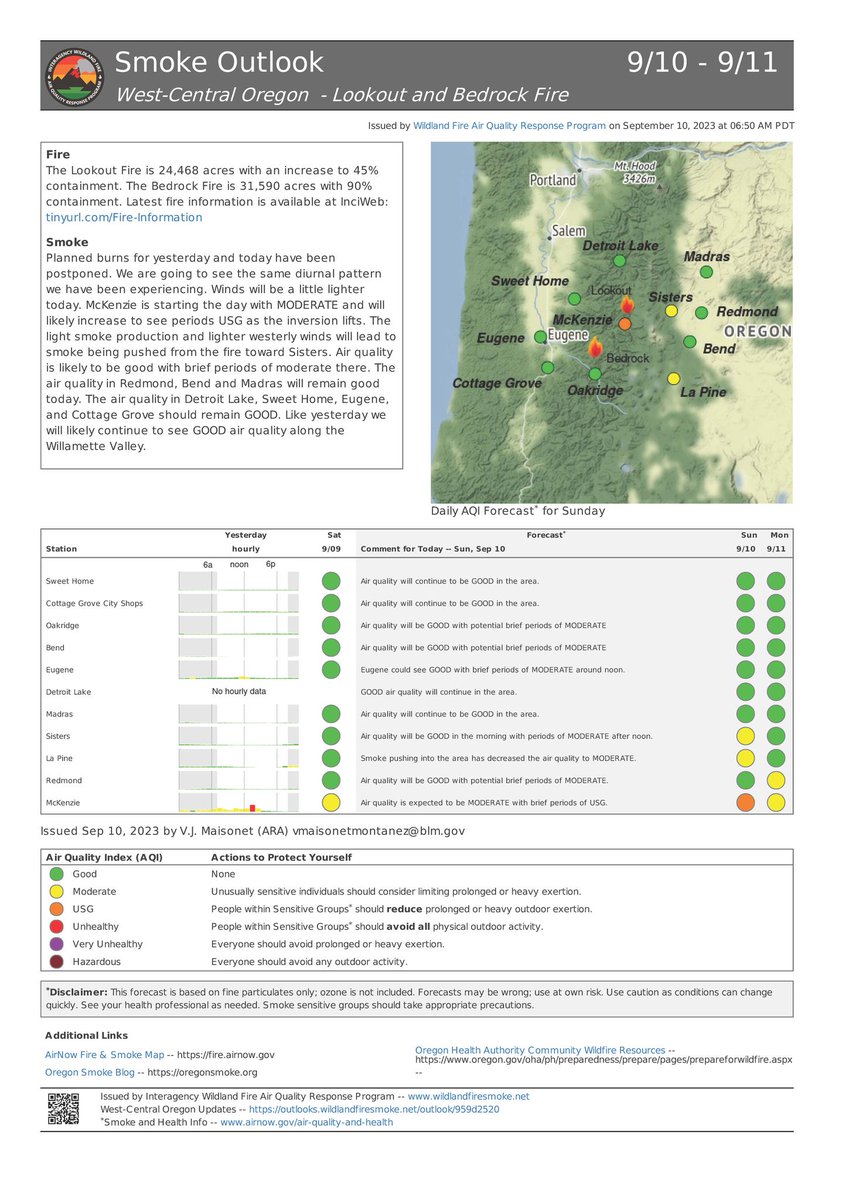Image resolution: width=849 pixels, height=1200 pixels.
Task: Click 'No hourly data' in Detroit Lake row
Action: (x=238, y=692)
